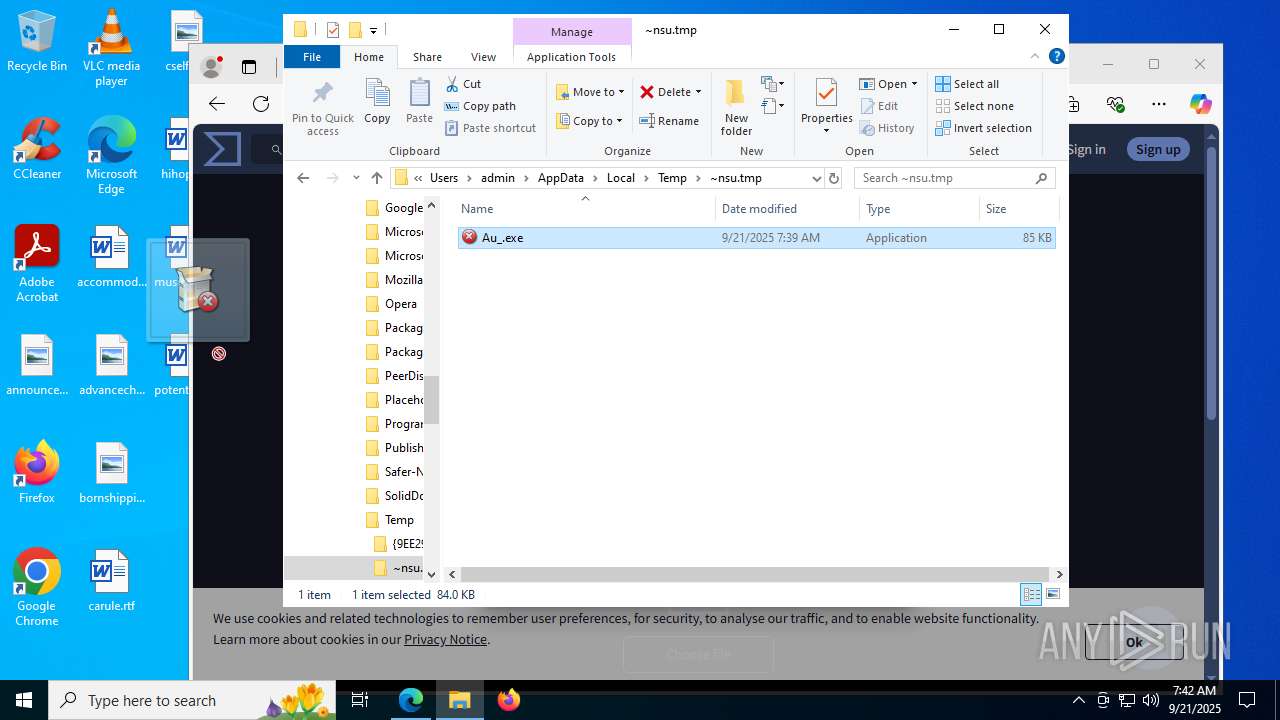Open VLC media player desktop icon
Screen dimensions: 1280x720
tap(111, 48)
